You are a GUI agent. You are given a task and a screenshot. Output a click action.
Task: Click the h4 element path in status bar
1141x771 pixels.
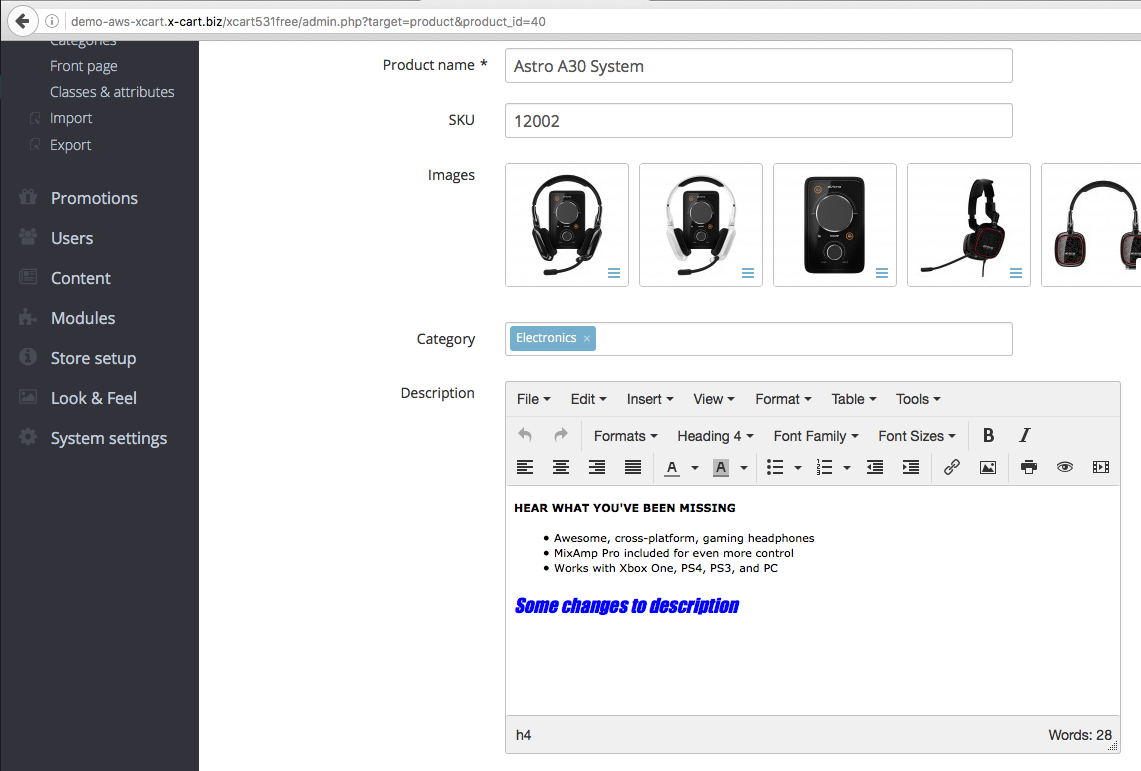click(x=523, y=735)
